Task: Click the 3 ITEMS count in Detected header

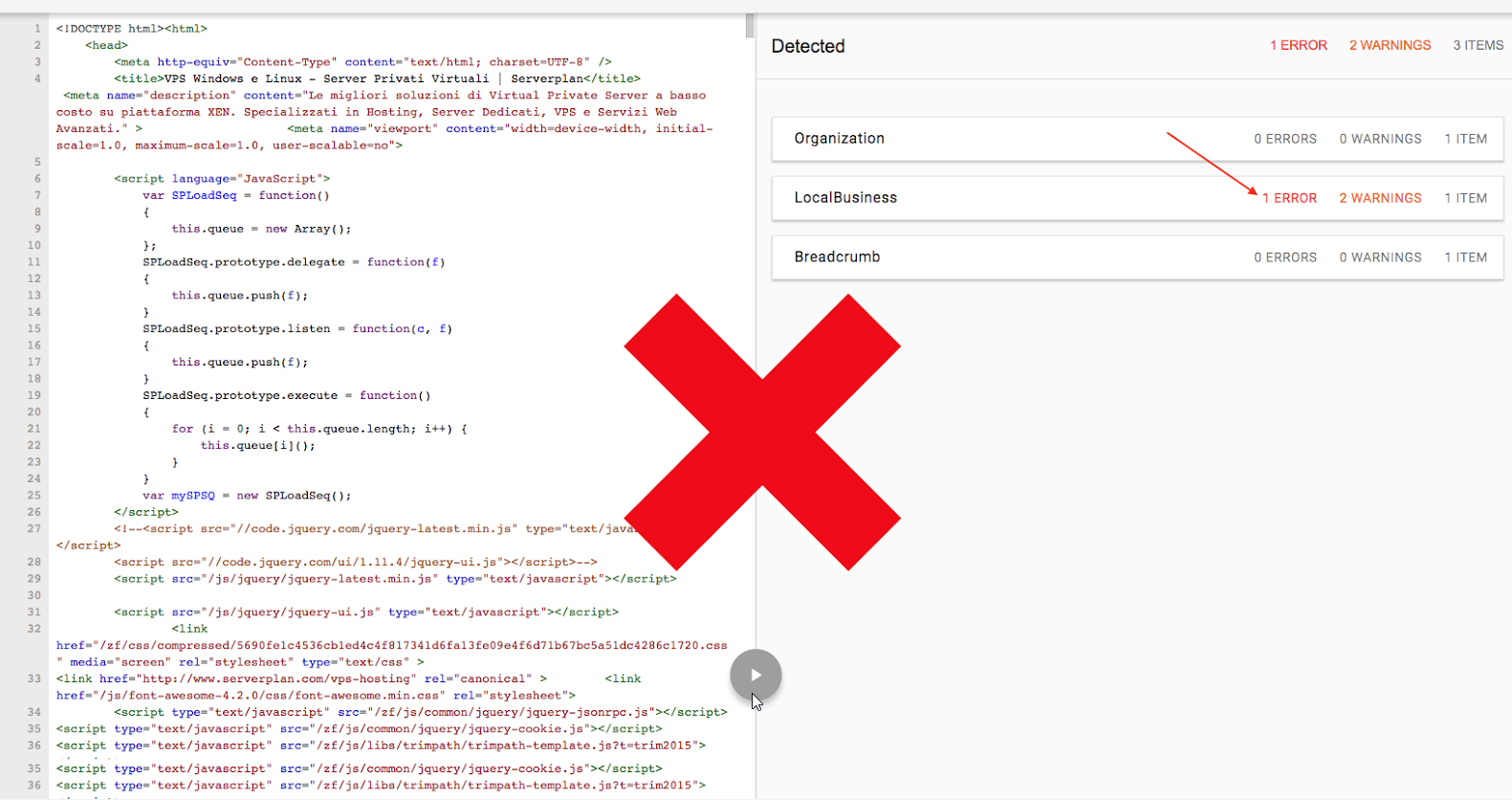Action: [x=1478, y=45]
